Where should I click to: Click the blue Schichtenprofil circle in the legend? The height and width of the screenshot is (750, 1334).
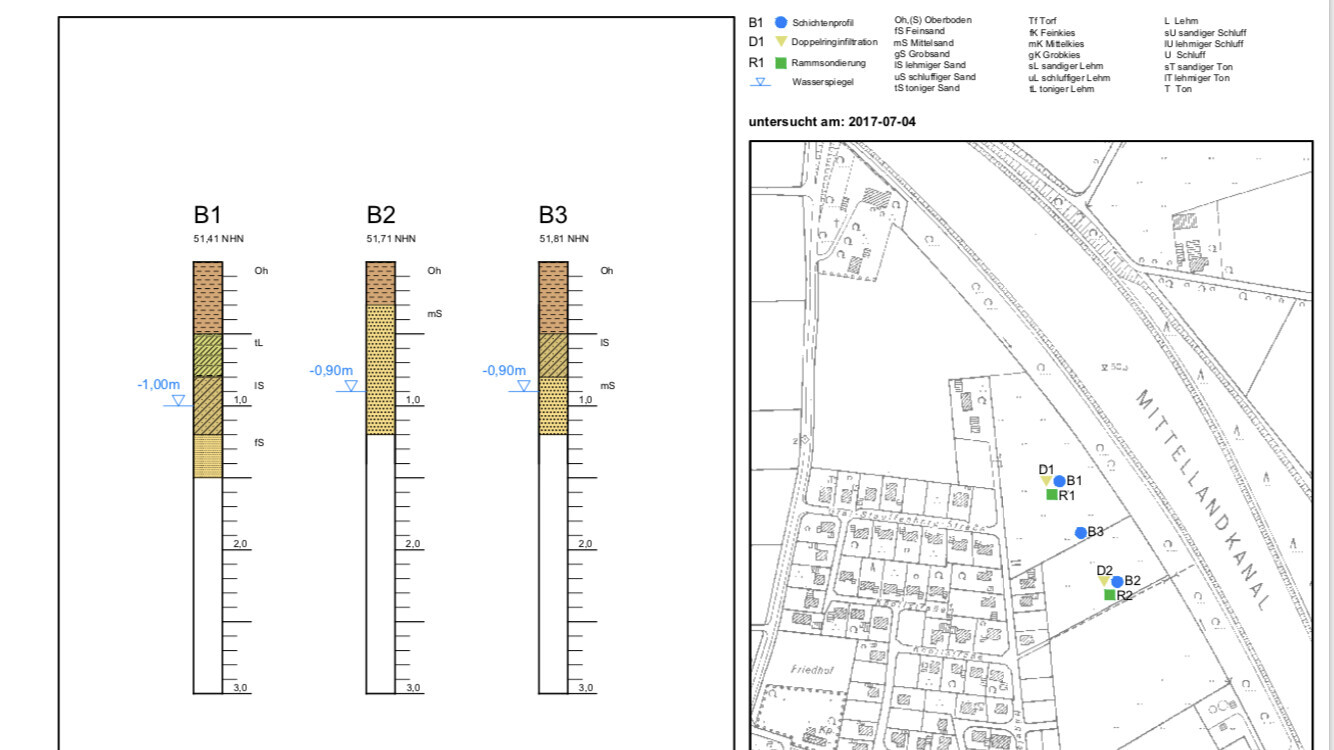[x=780, y=22]
